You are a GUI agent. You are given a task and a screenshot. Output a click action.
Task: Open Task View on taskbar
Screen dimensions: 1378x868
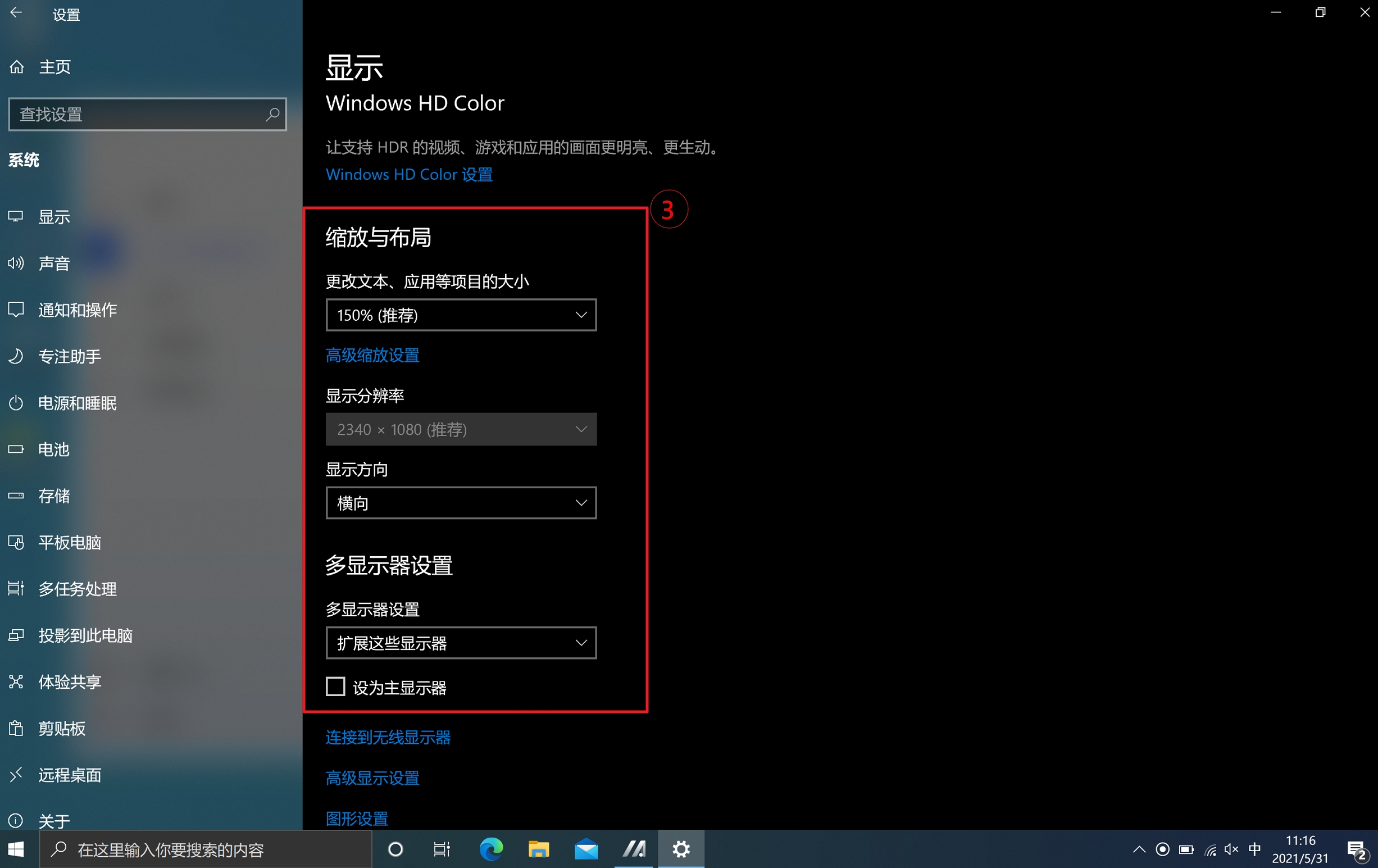[x=442, y=849]
